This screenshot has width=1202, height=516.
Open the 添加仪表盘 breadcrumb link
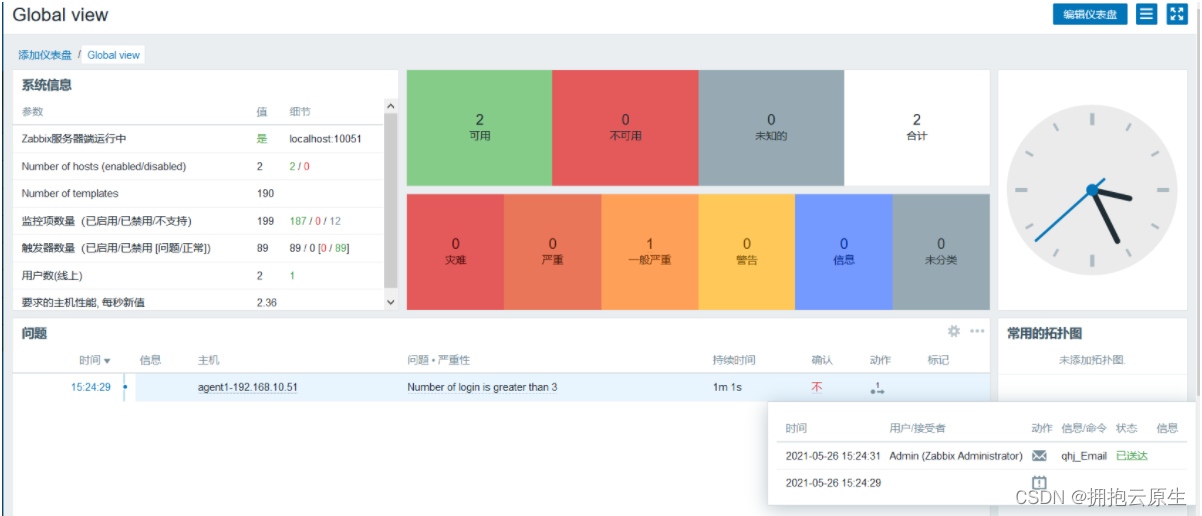click(45, 55)
